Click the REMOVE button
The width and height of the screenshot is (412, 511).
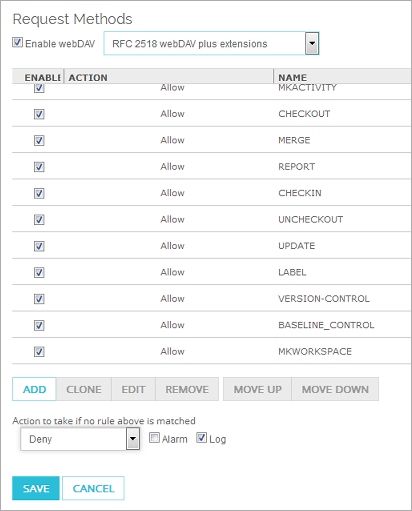187,389
